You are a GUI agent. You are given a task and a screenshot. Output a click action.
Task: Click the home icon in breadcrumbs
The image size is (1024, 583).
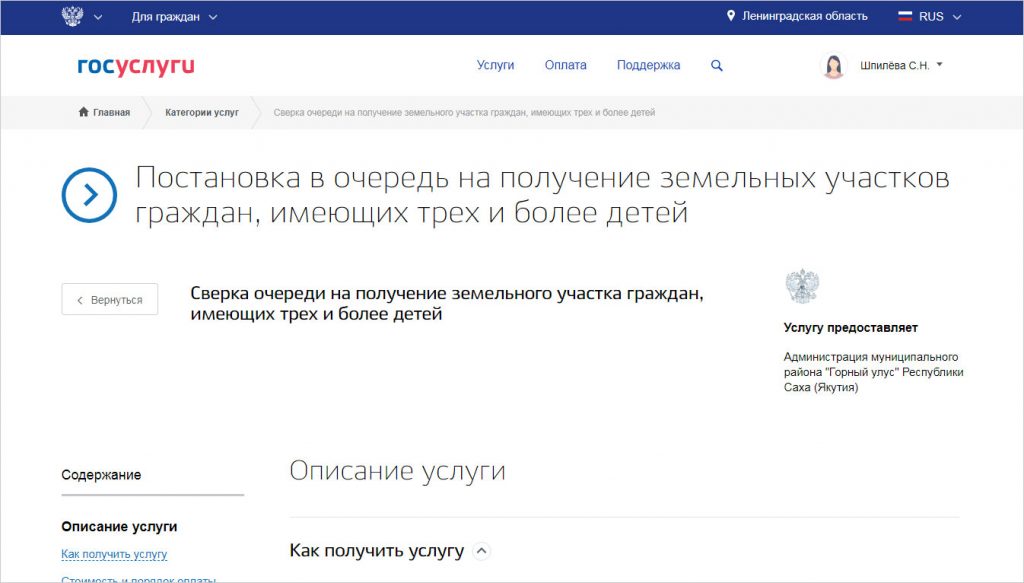point(84,112)
